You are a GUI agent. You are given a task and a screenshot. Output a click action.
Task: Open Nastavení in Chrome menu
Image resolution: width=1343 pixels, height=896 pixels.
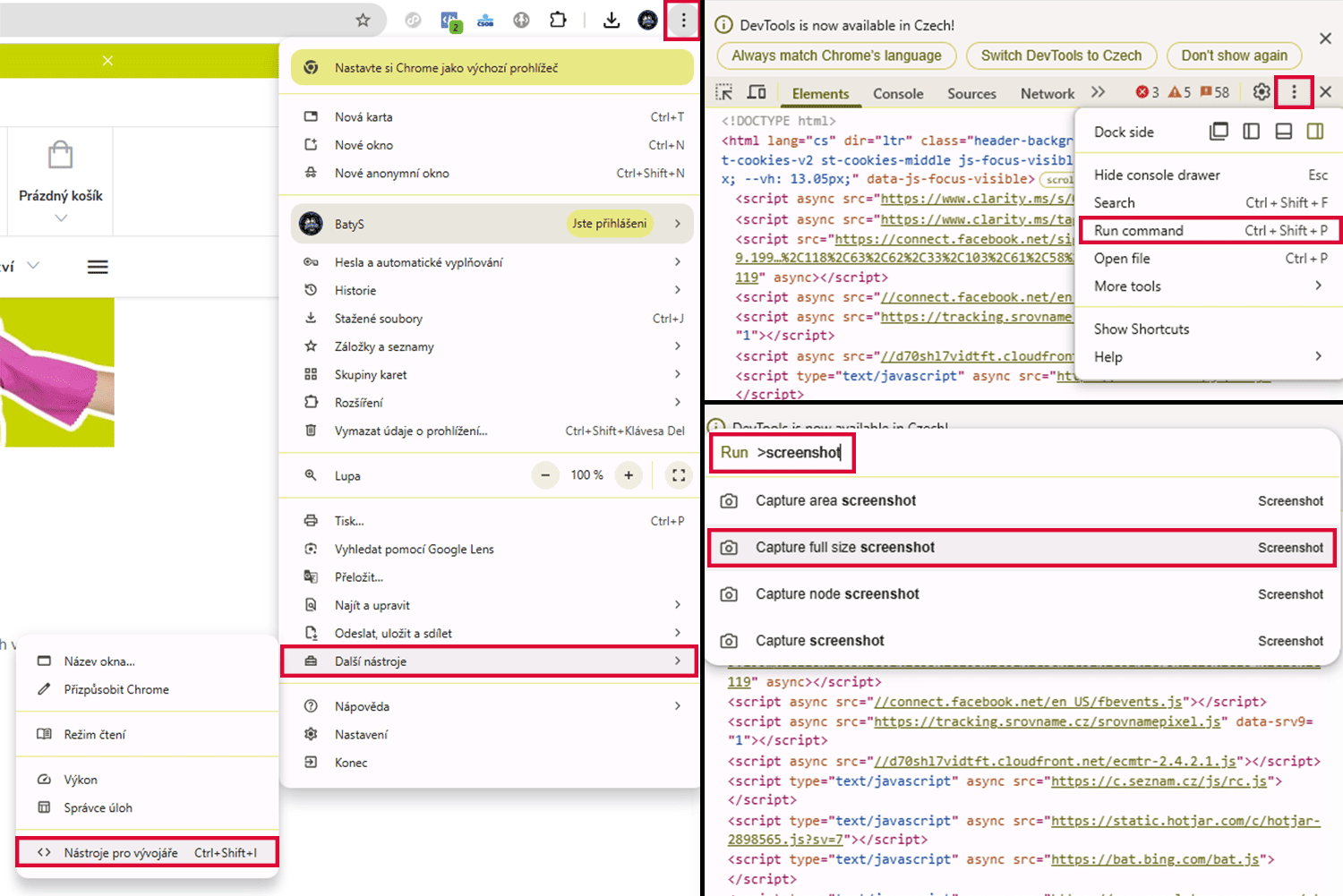(489, 734)
